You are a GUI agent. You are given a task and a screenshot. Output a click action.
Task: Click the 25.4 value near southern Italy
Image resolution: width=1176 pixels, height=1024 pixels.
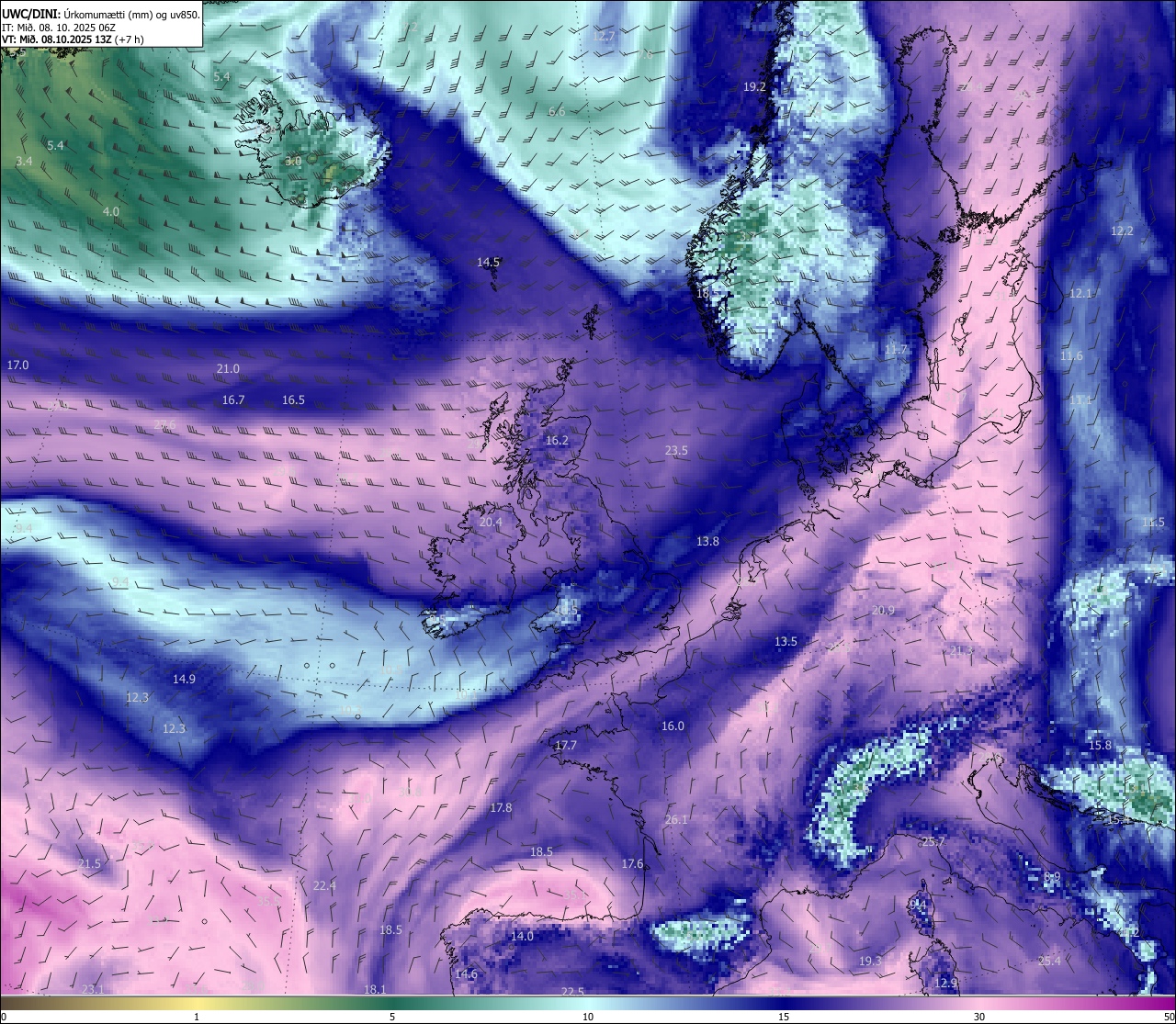click(1049, 961)
